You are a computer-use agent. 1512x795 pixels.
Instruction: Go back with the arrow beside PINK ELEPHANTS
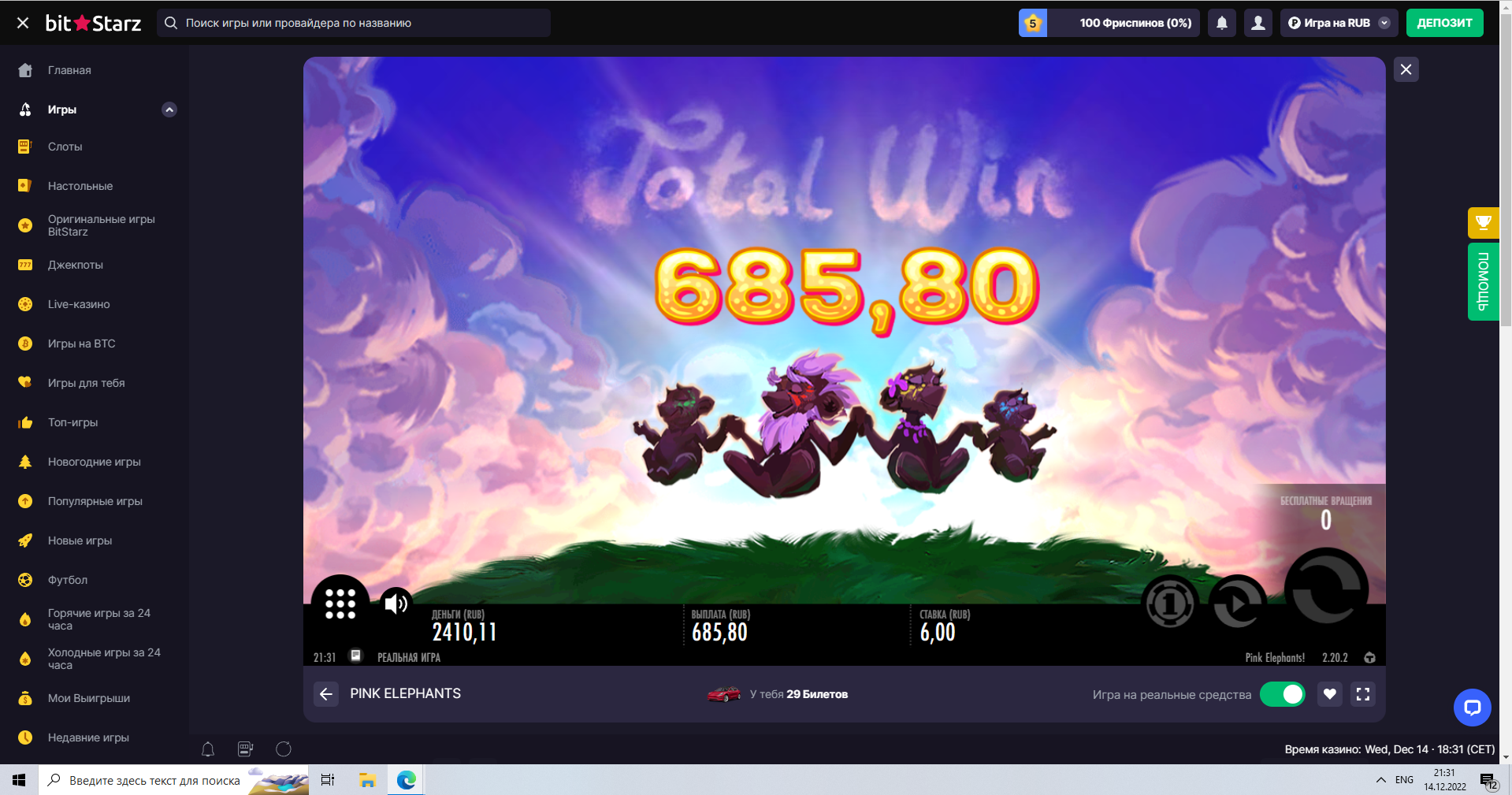(326, 694)
